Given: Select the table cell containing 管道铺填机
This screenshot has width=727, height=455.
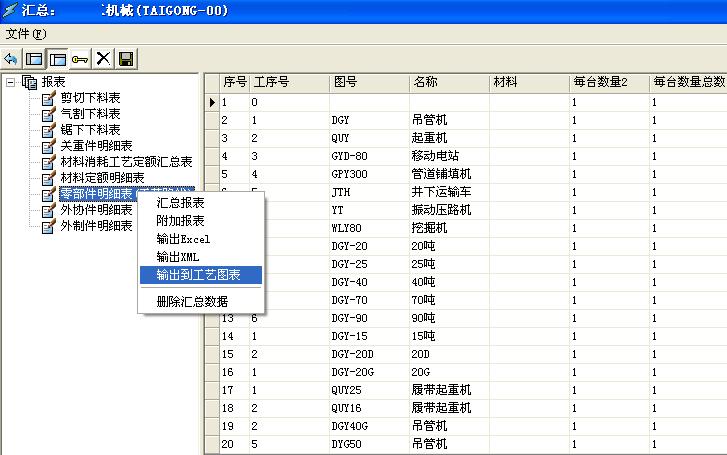Looking at the screenshot, I should pos(441,174).
